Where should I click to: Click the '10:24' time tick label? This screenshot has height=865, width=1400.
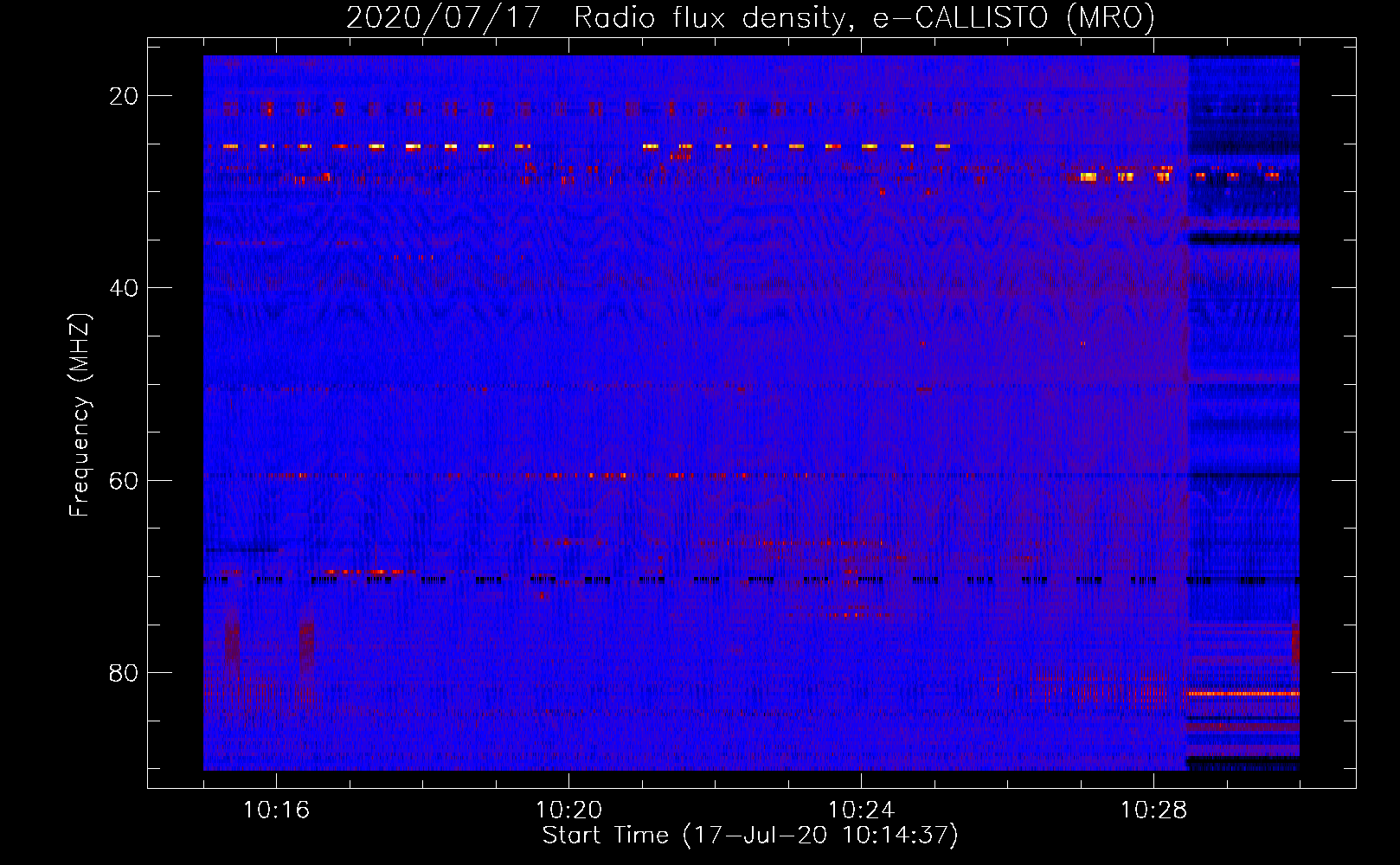pyautogui.click(x=861, y=810)
